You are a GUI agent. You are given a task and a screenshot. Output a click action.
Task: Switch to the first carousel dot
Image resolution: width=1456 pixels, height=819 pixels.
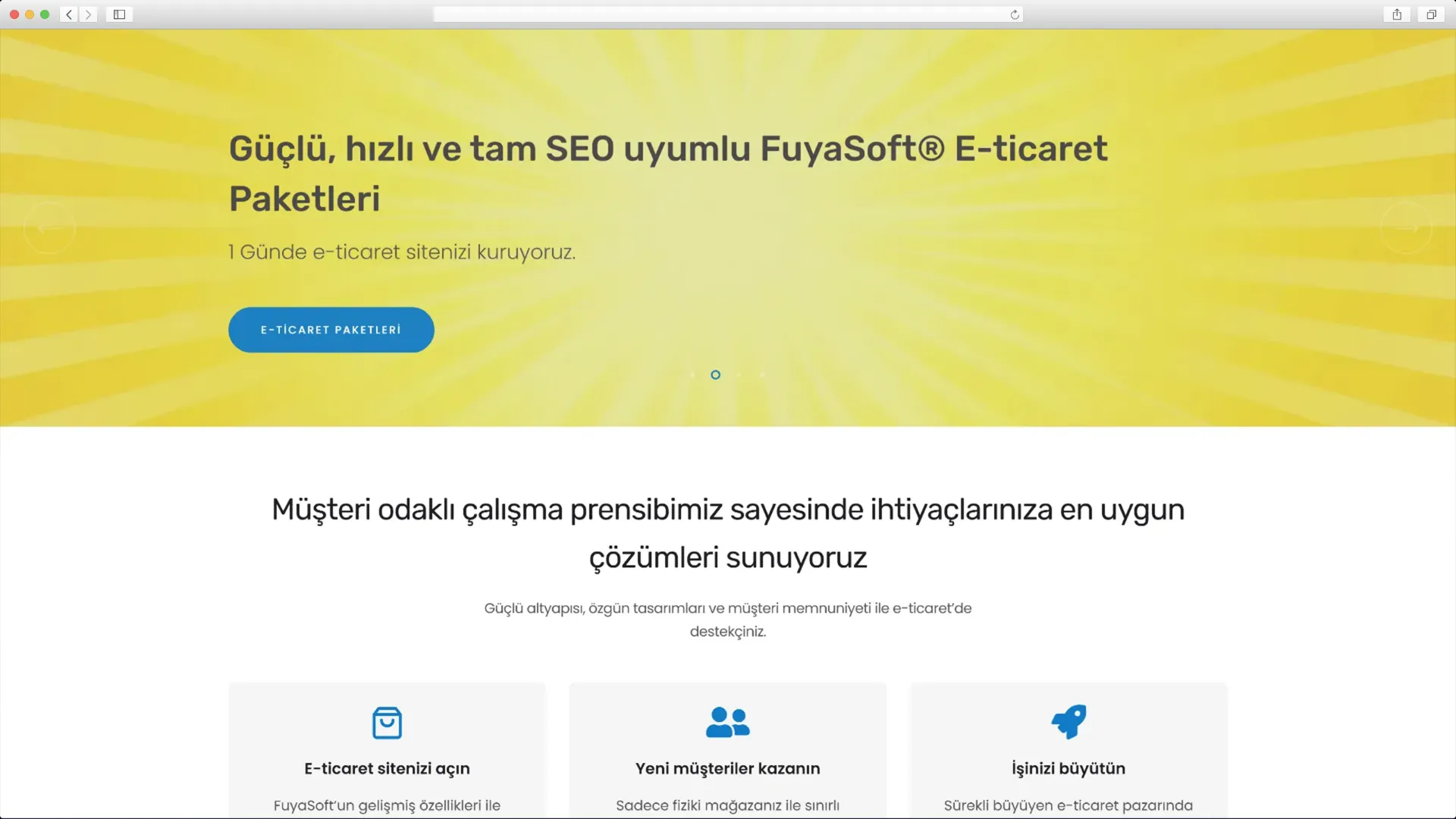(692, 375)
